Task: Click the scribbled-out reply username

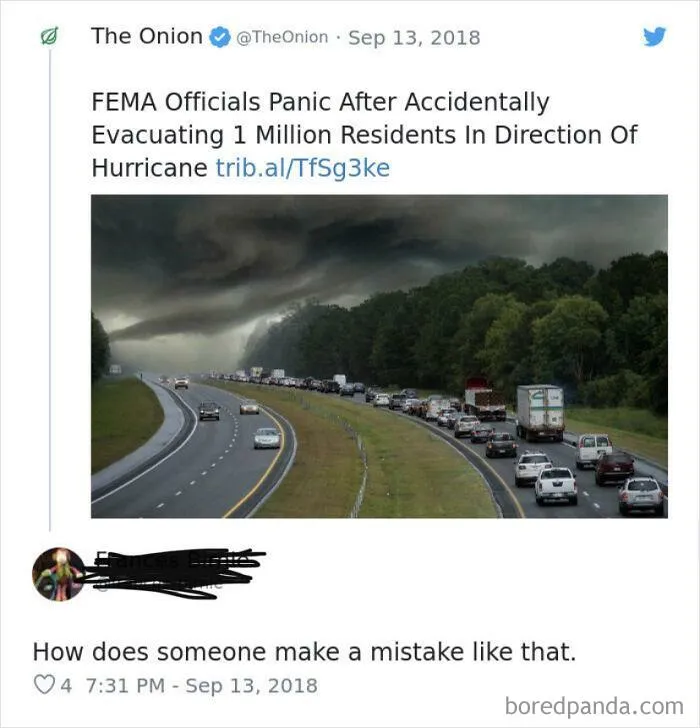Action: click(174, 574)
